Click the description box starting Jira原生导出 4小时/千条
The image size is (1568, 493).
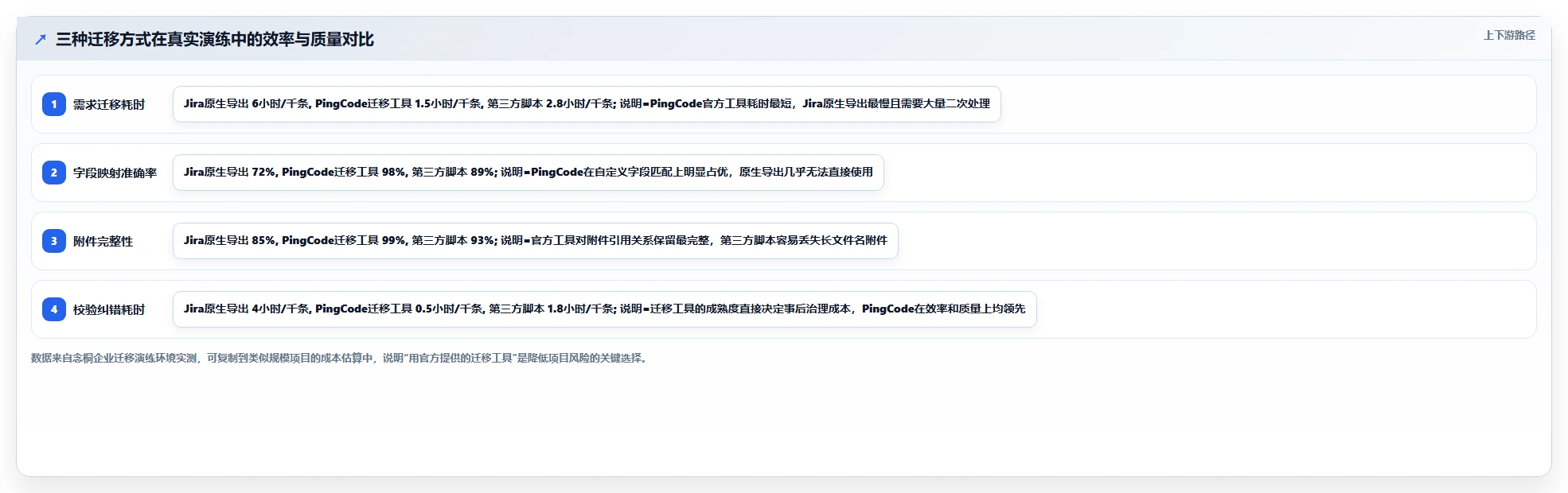coord(605,309)
